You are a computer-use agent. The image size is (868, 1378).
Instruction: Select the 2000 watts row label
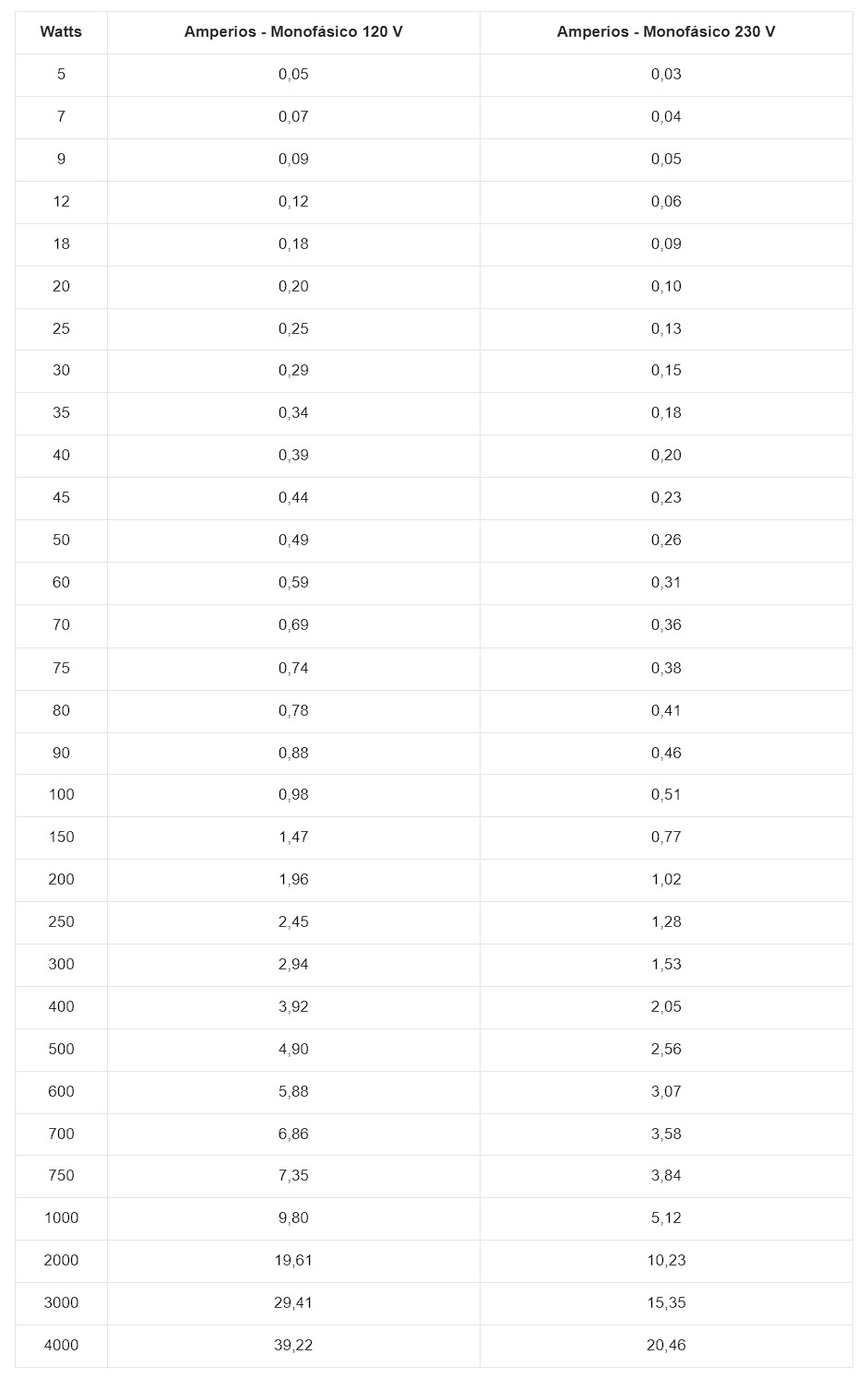[61, 1261]
